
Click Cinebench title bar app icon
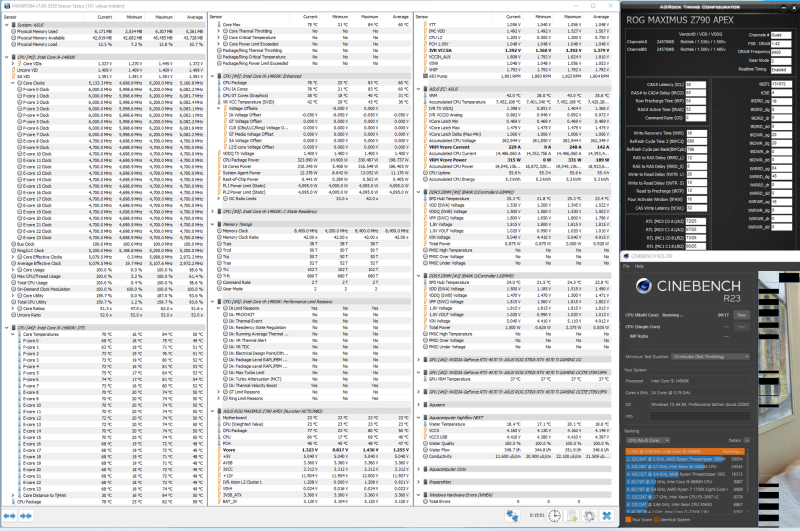click(x=626, y=256)
